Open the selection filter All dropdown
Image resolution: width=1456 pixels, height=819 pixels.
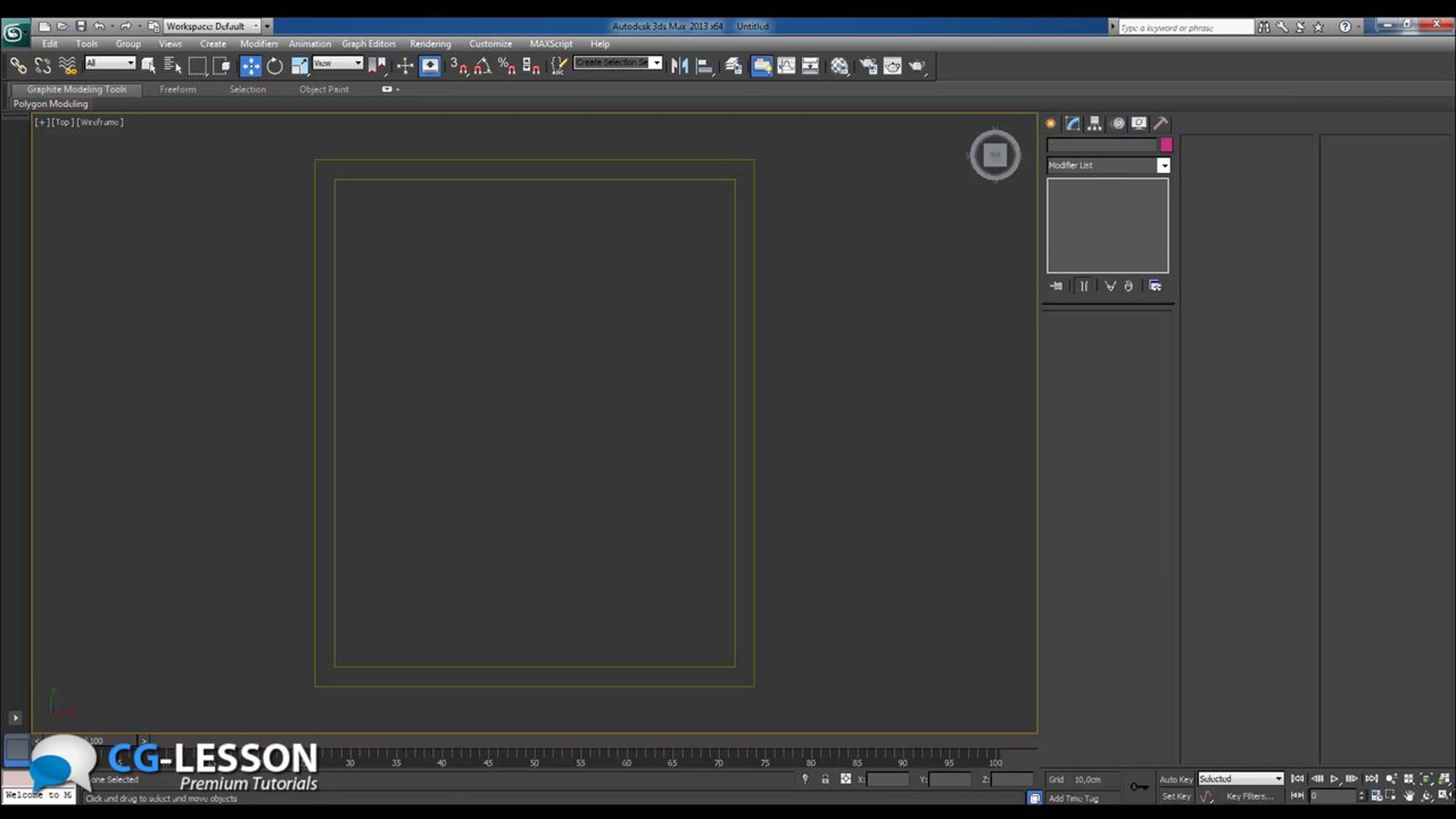(x=130, y=63)
